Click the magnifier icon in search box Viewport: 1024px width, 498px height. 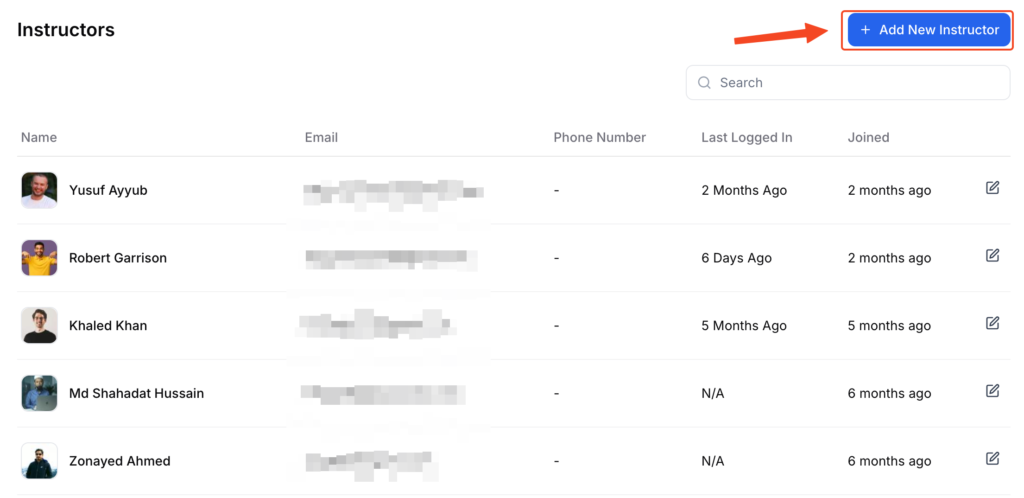704,83
